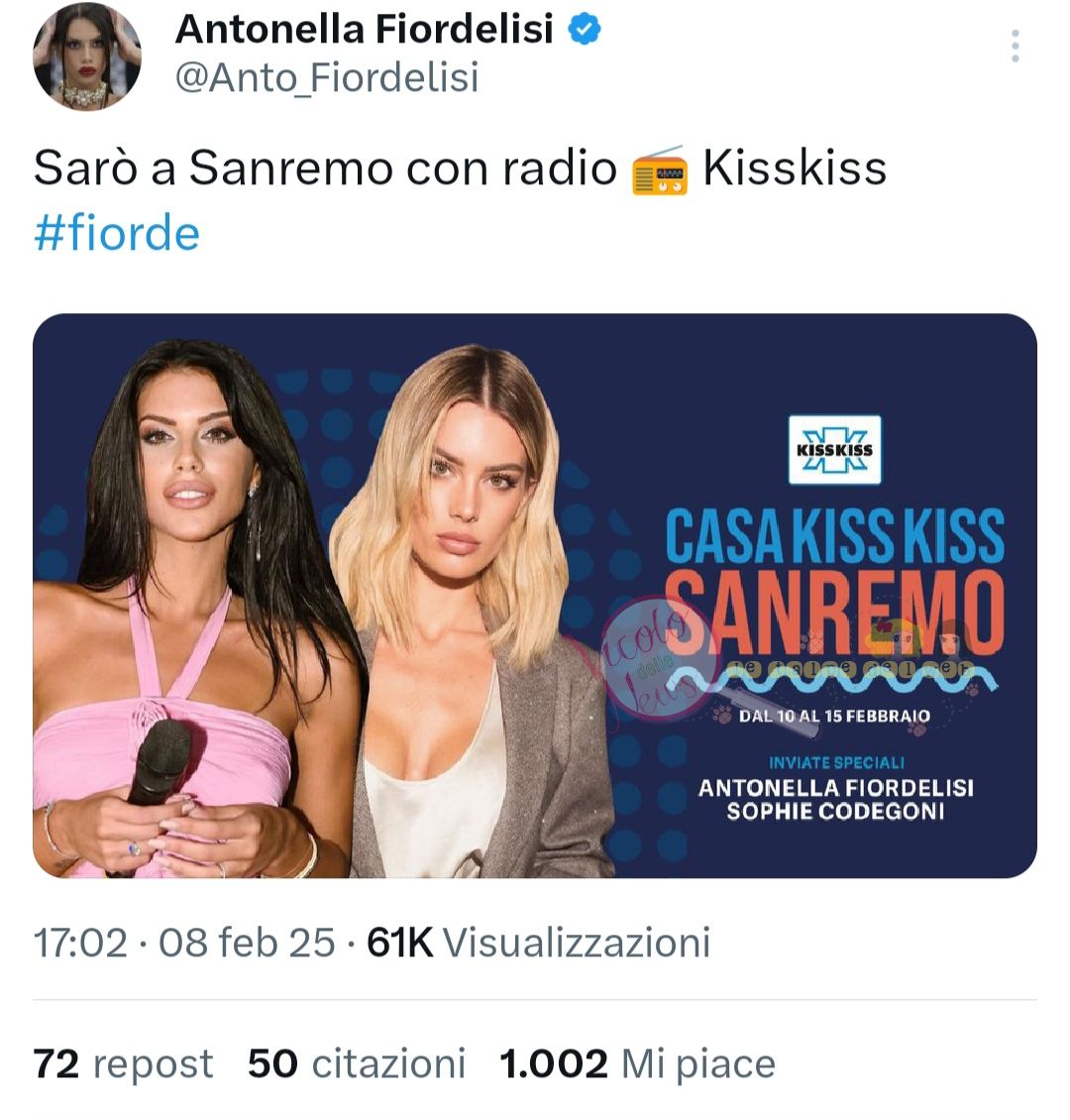
Task: Click the SOPHIE CODEGONI name in the banner
Action: (x=835, y=812)
